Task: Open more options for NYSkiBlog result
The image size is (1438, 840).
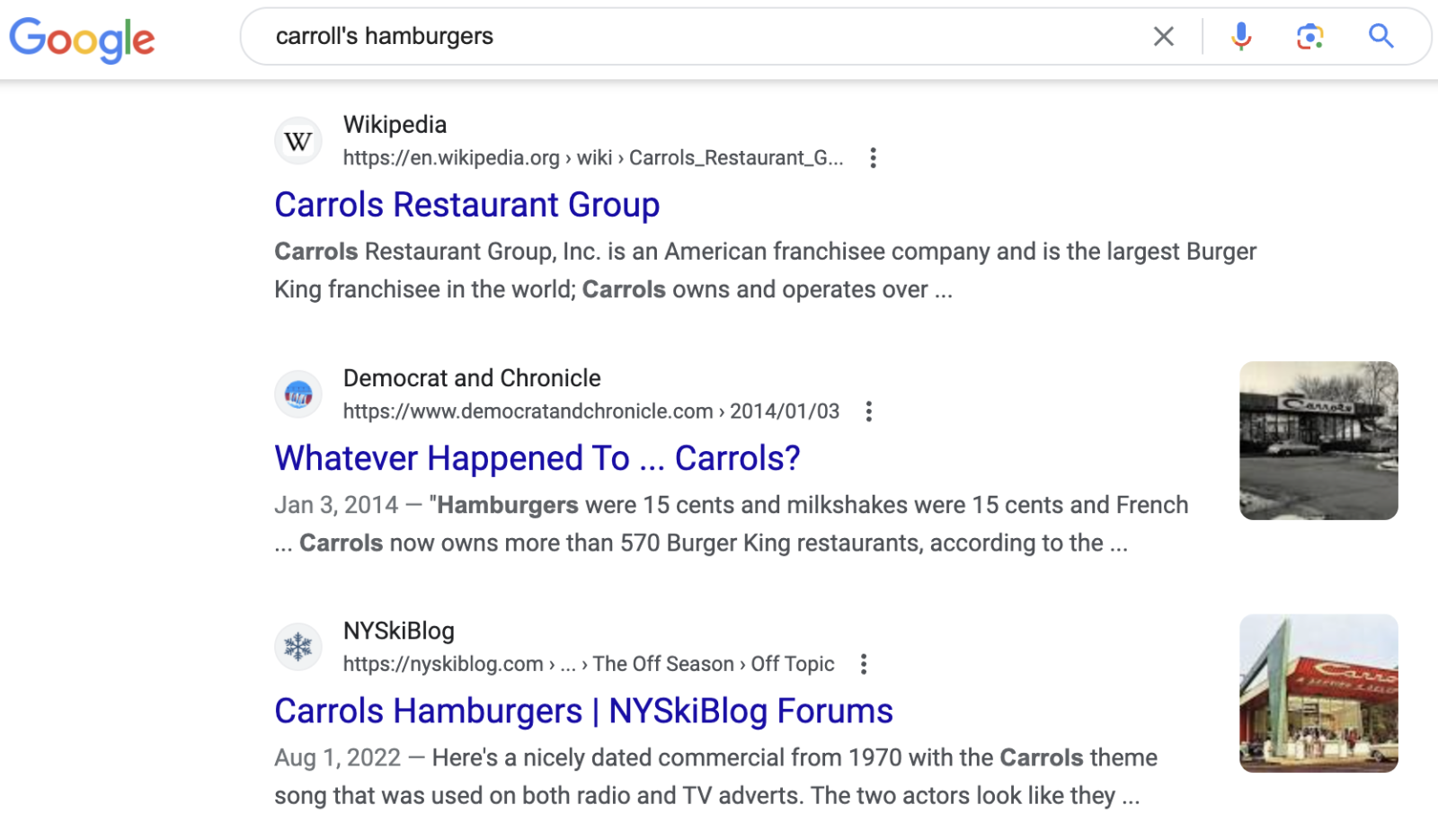Action: [x=864, y=664]
